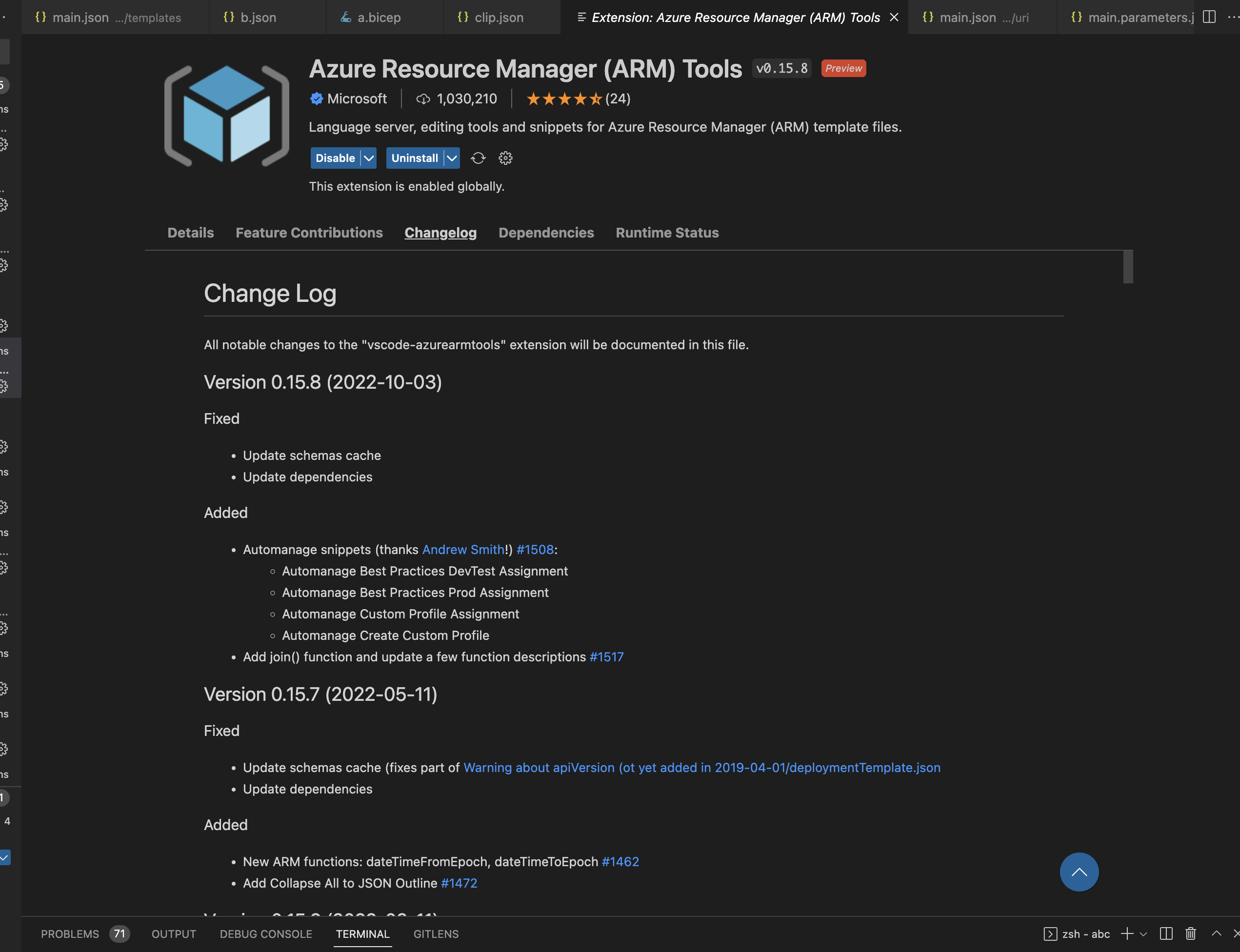Click the reload extension icon
Viewport: 1240px width, 952px height.
(478, 158)
